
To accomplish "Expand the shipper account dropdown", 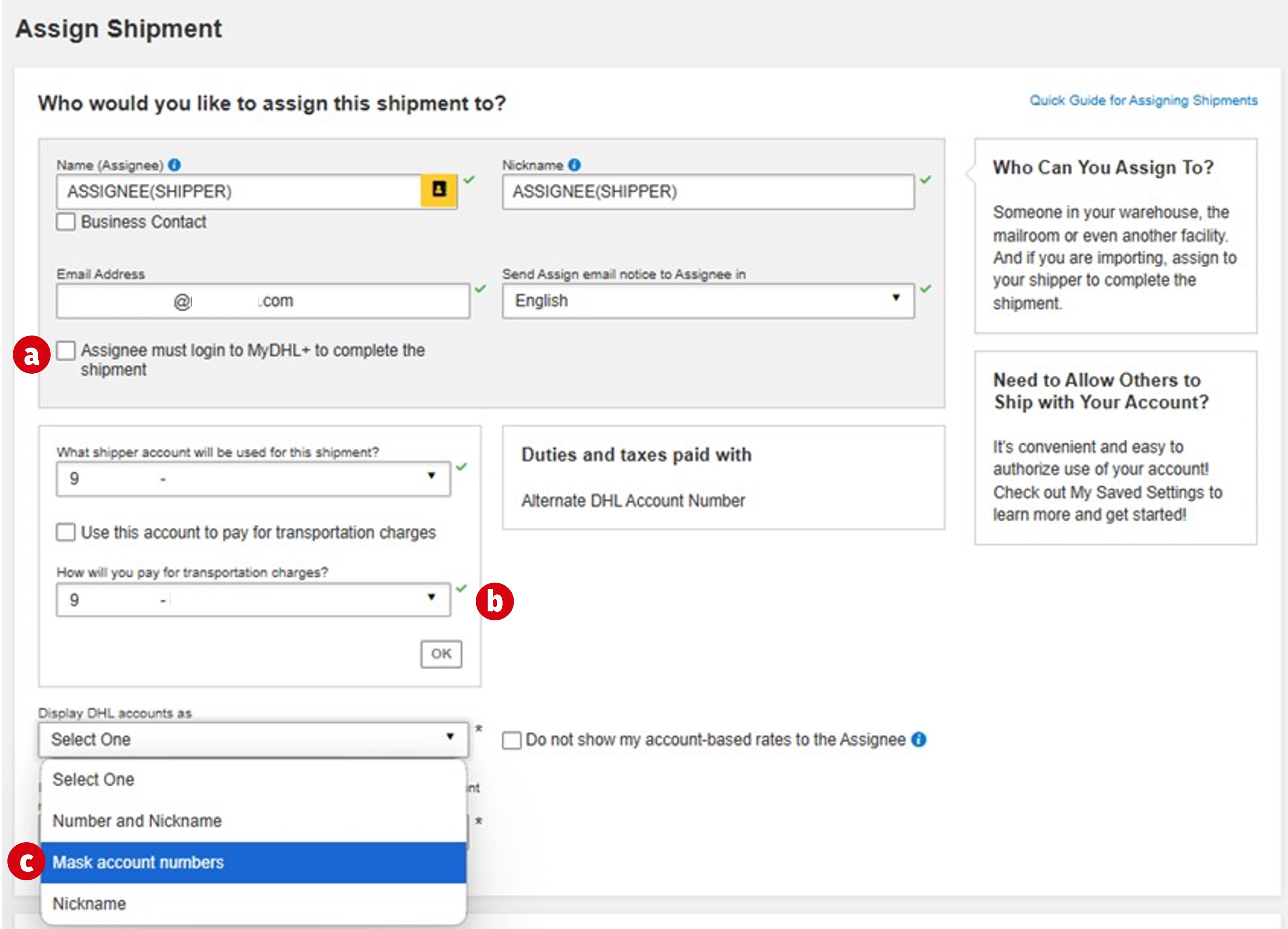I will [x=253, y=479].
